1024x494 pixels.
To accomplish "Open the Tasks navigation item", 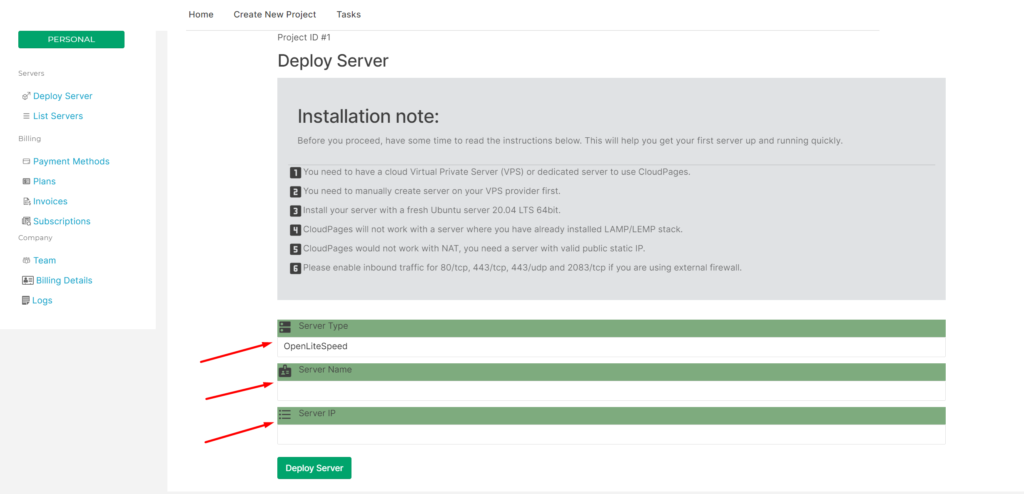I will (x=349, y=14).
